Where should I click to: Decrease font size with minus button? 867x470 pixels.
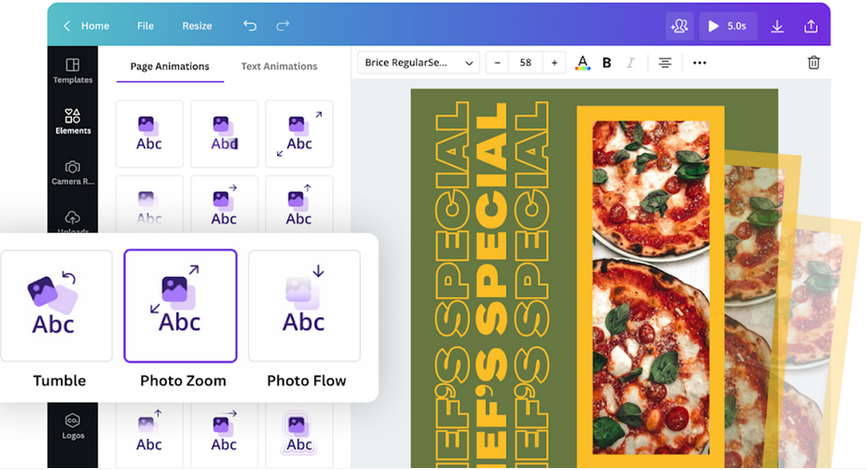tap(497, 63)
